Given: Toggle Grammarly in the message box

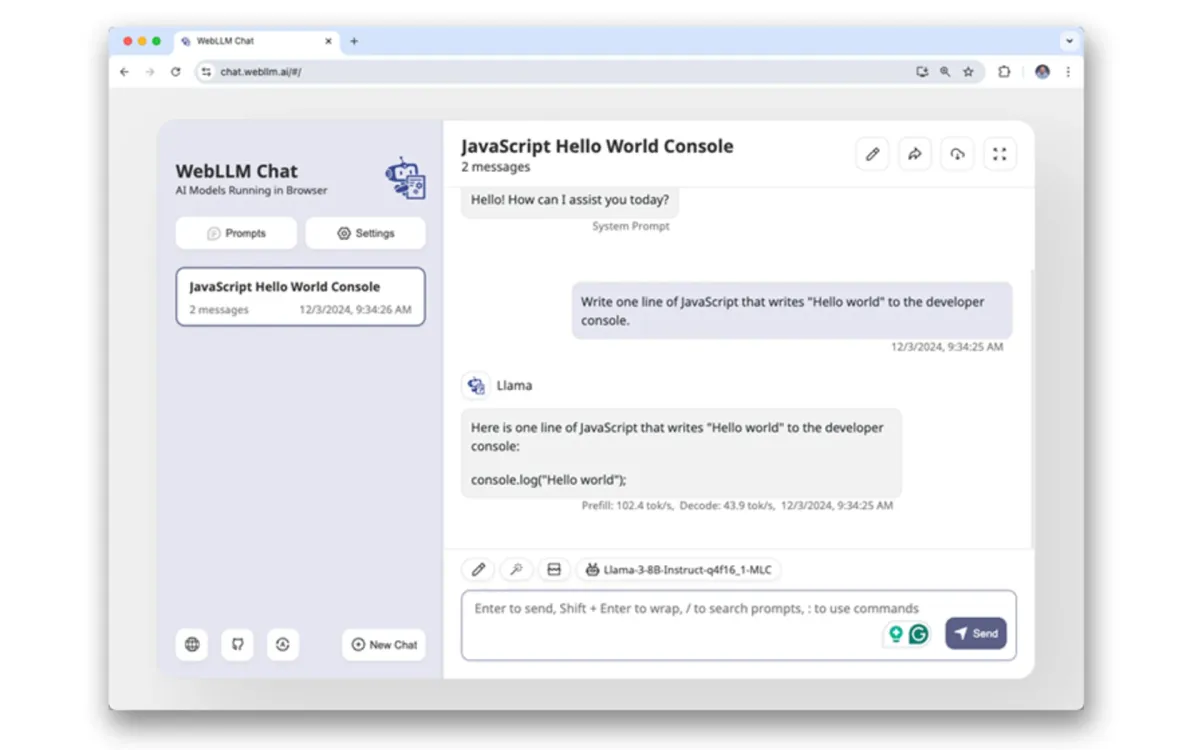Looking at the screenshot, I should (918, 634).
